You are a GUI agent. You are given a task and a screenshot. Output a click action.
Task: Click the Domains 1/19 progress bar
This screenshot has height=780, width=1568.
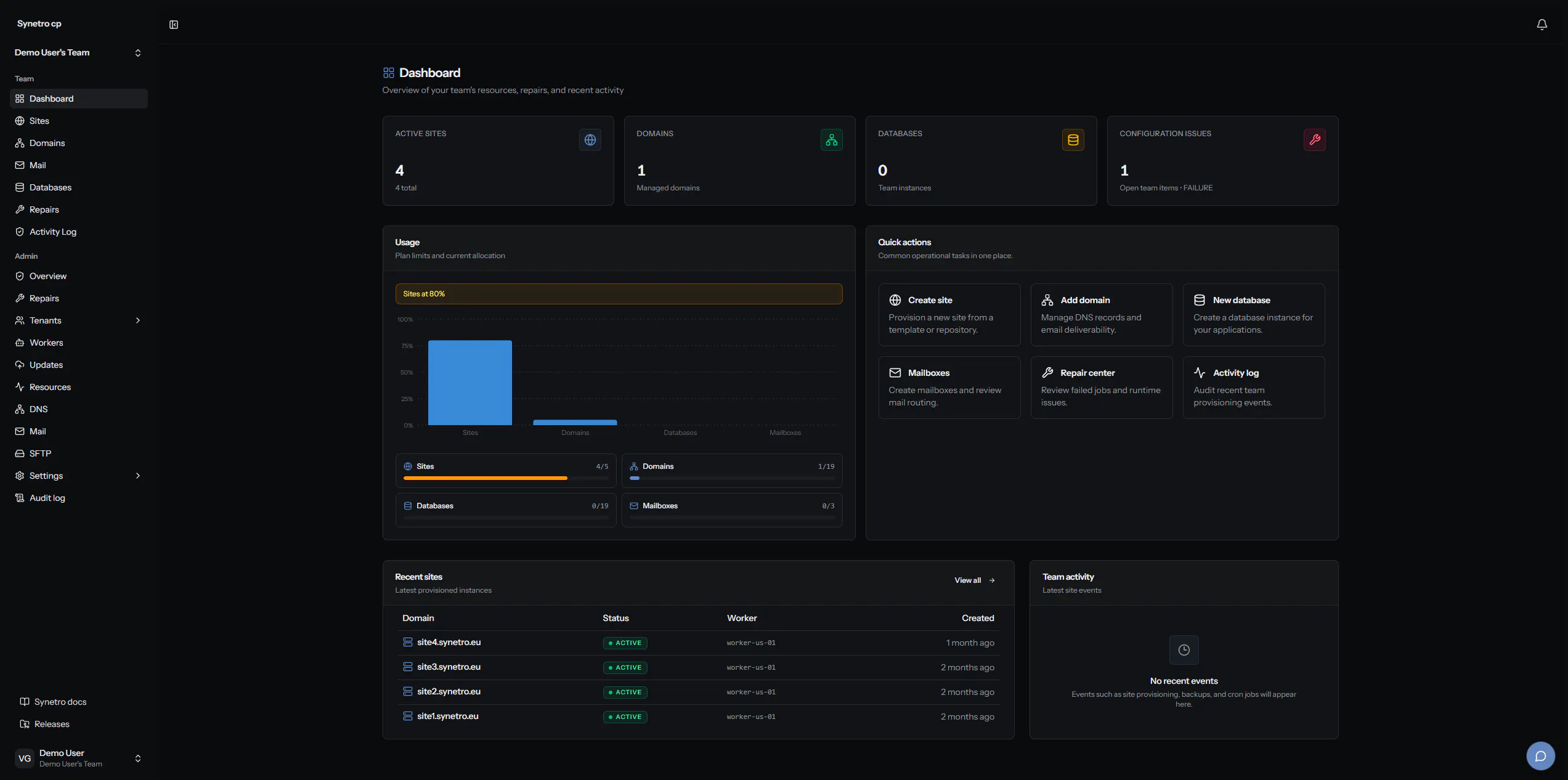pyautogui.click(x=732, y=478)
